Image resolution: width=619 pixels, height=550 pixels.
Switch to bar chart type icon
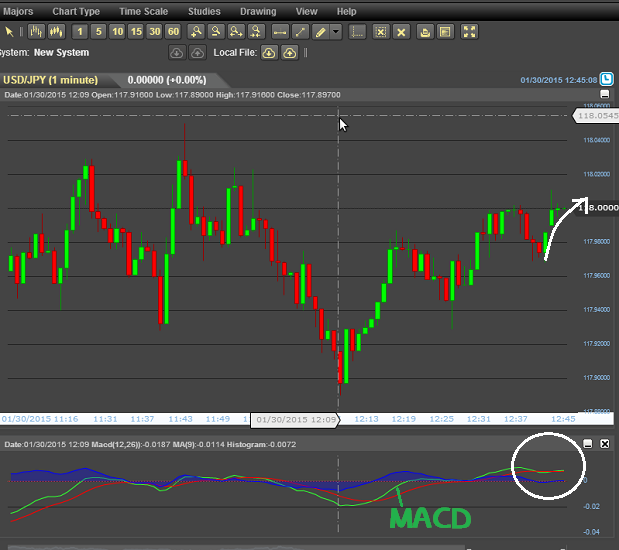point(36,32)
